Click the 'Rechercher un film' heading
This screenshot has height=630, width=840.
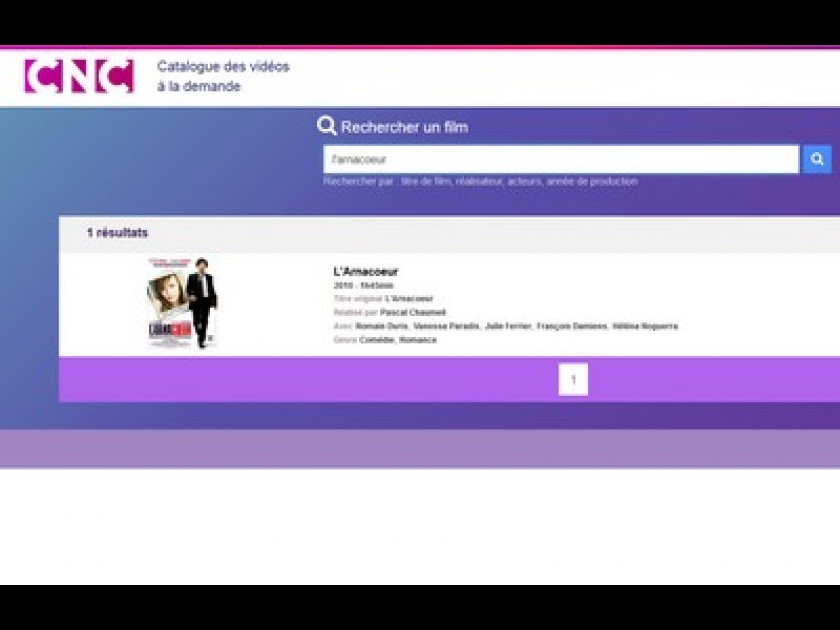click(x=404, y=128)
